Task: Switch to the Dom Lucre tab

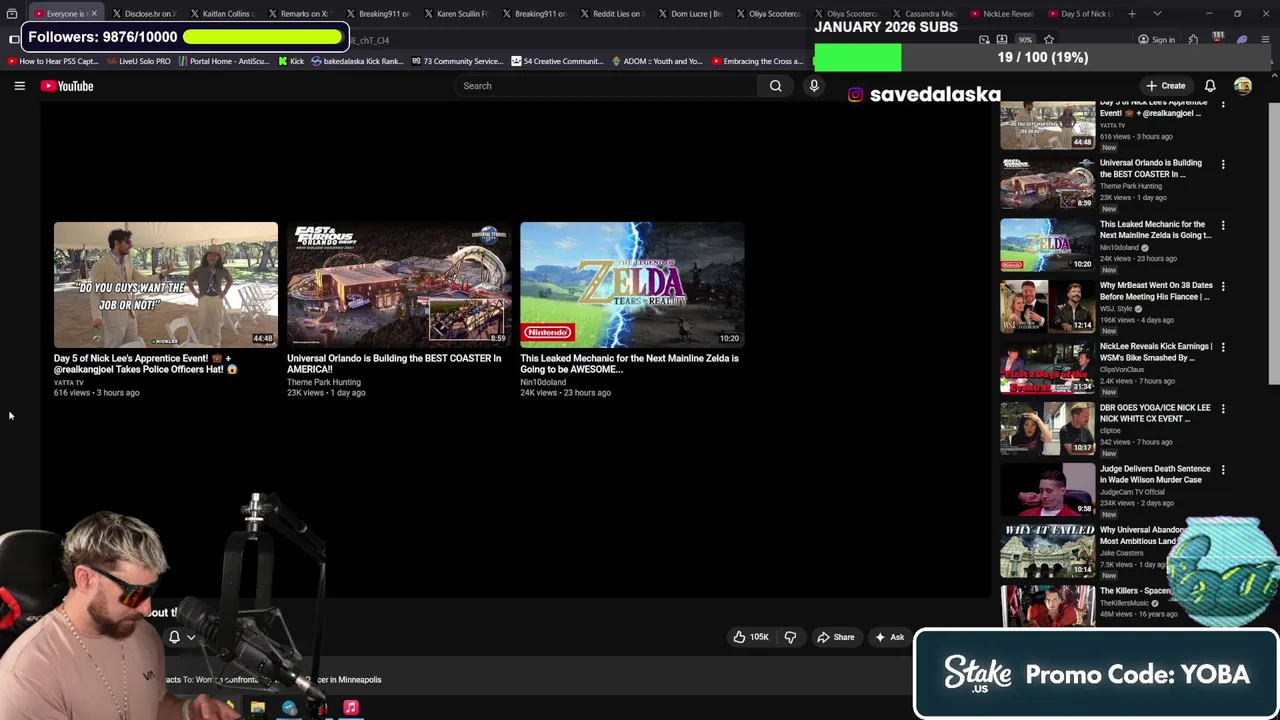Action: (692, 14)
